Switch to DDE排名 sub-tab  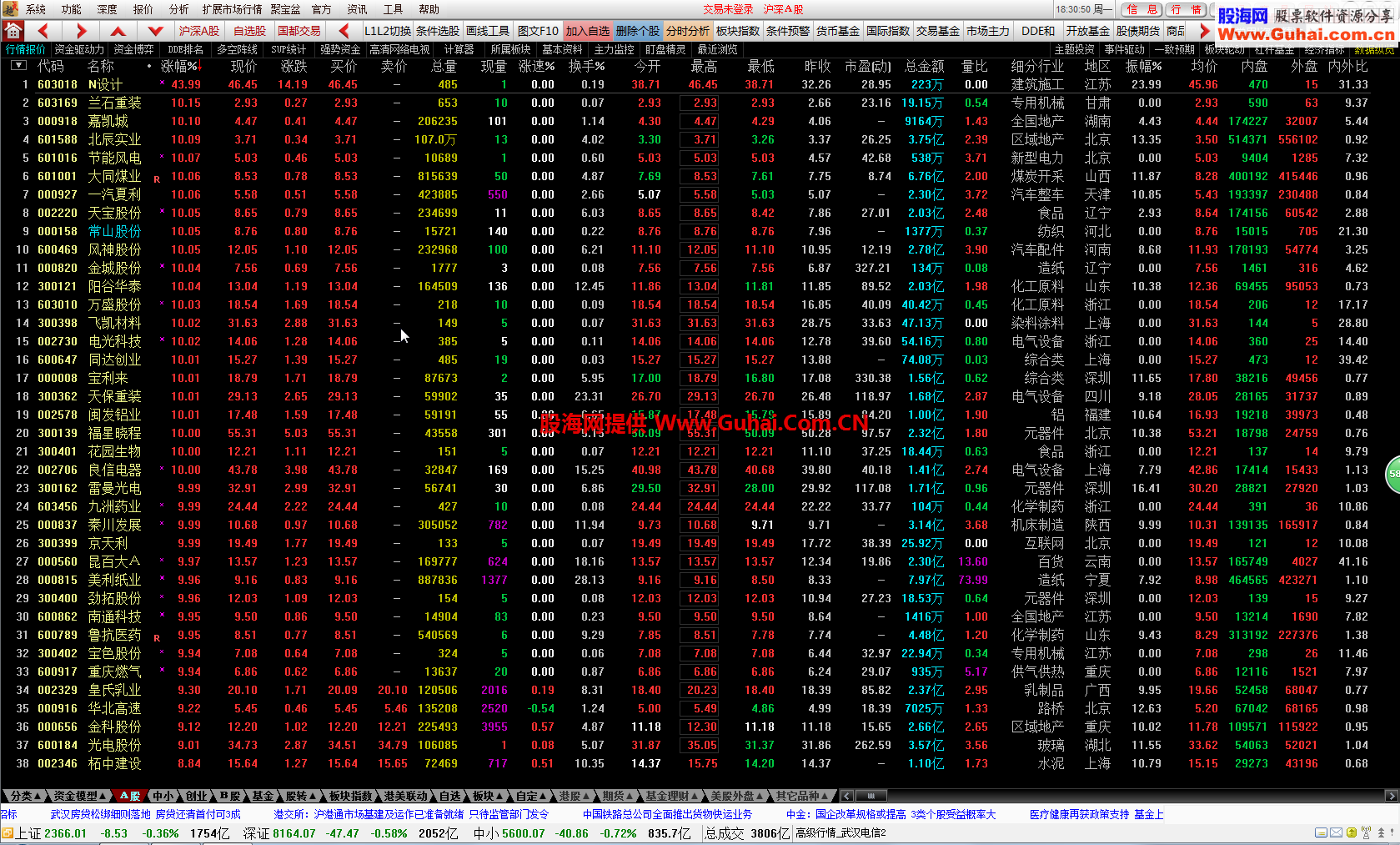[186, 49]
